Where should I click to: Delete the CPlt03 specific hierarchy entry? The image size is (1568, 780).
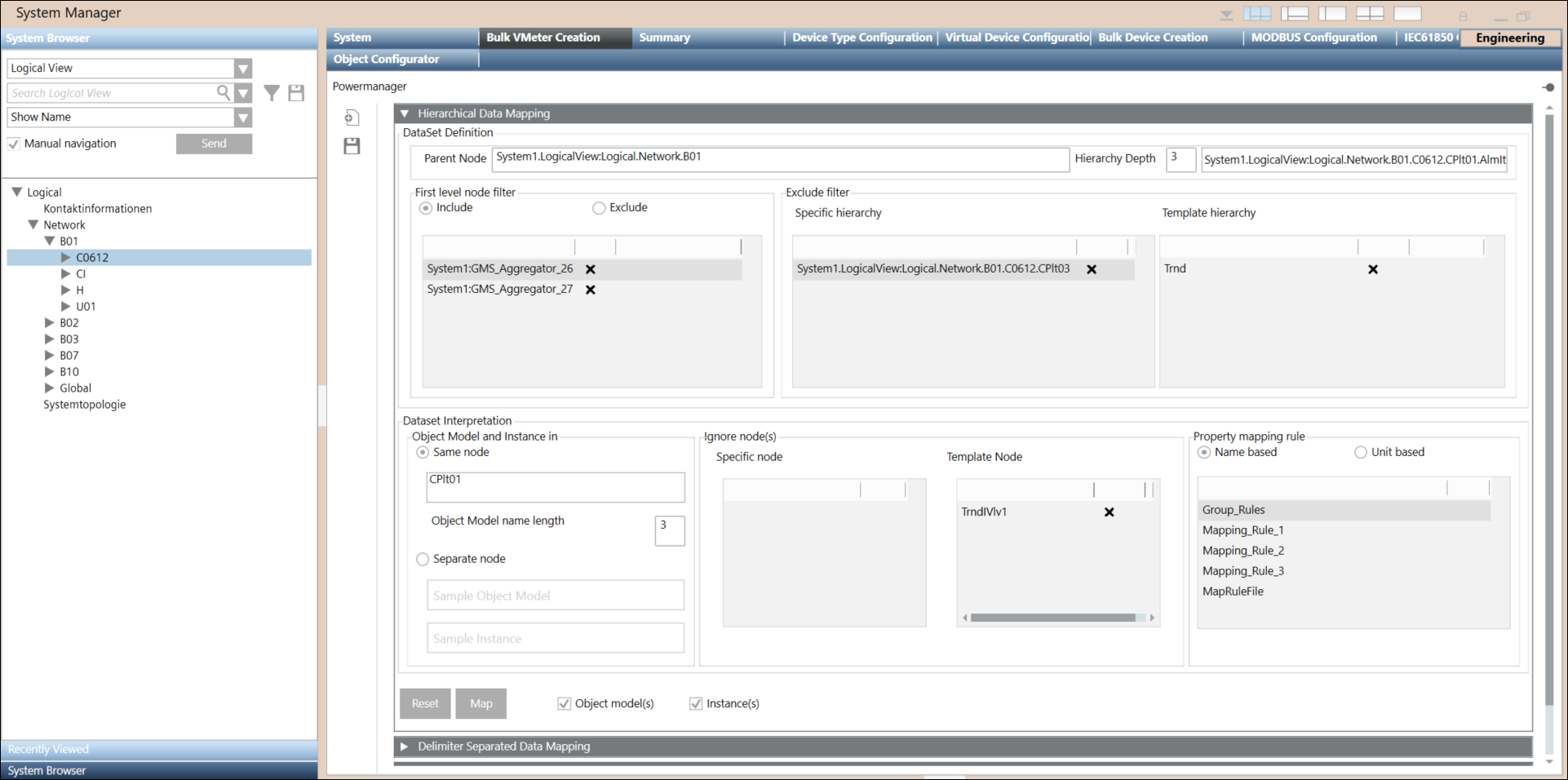pyautogui.click(x=1092, y=269)
